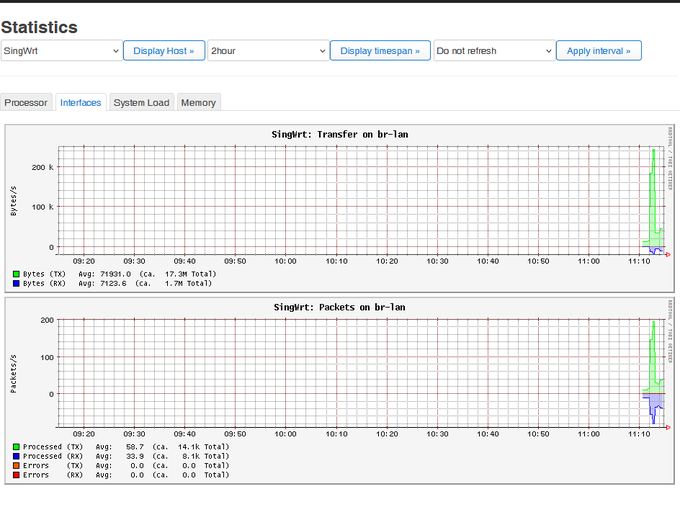Switch to the Processor tab
Image resolution: width=680 pixels, height=507 pixels.
(26, 103)
